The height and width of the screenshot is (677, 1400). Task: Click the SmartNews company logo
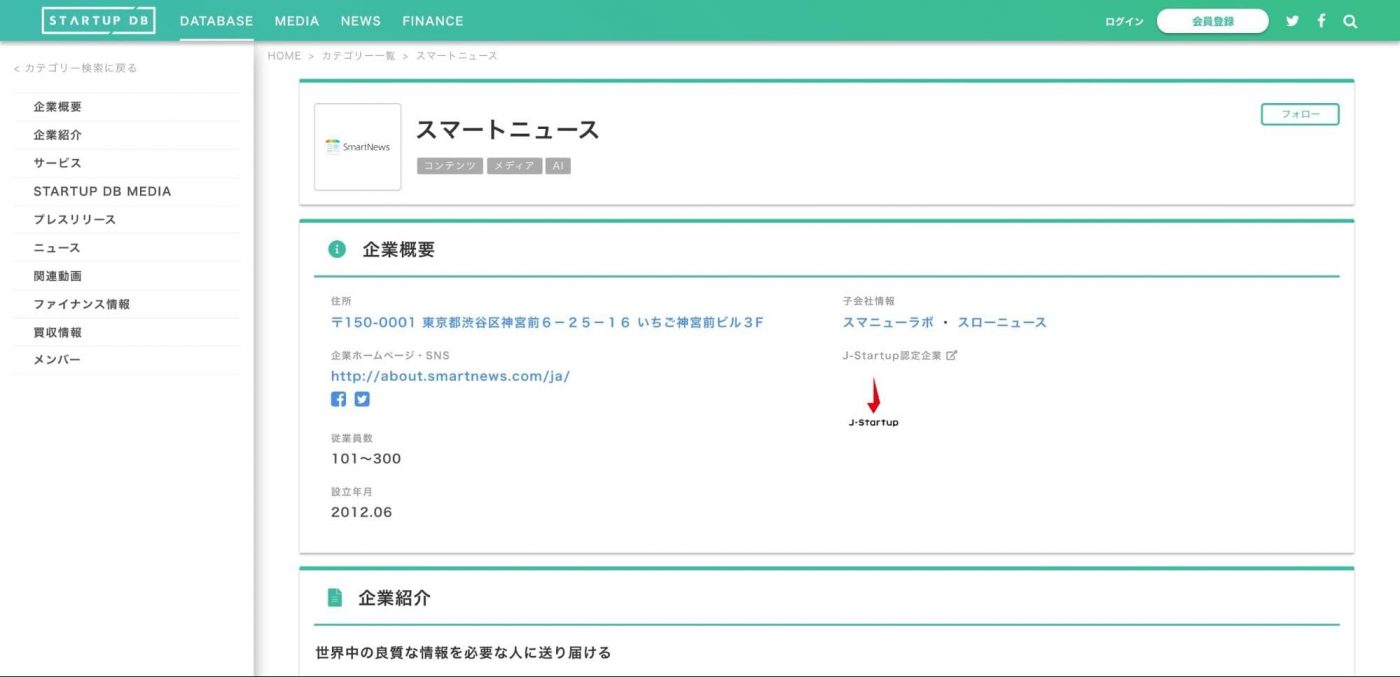tap(357, 146)
